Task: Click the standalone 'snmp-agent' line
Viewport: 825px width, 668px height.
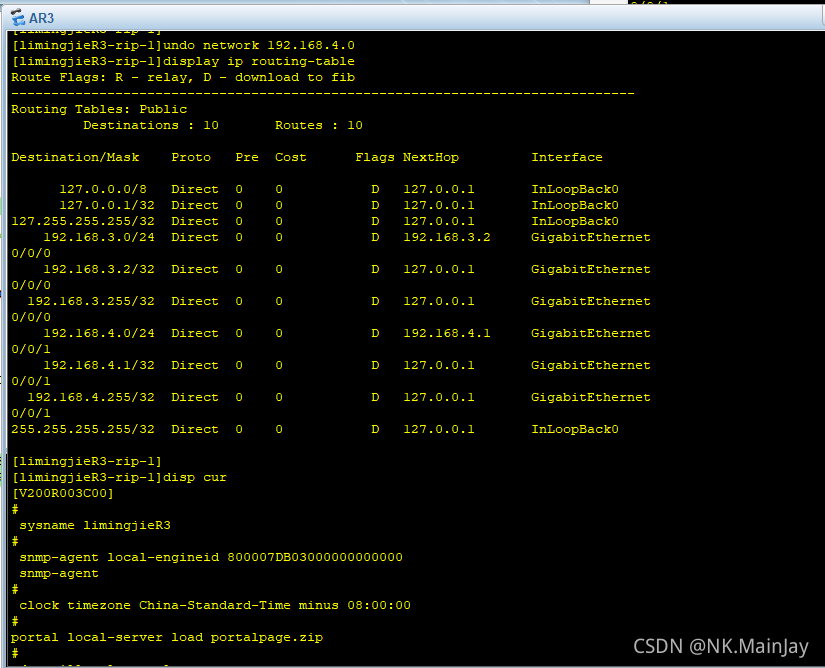Action: [59, 573]
